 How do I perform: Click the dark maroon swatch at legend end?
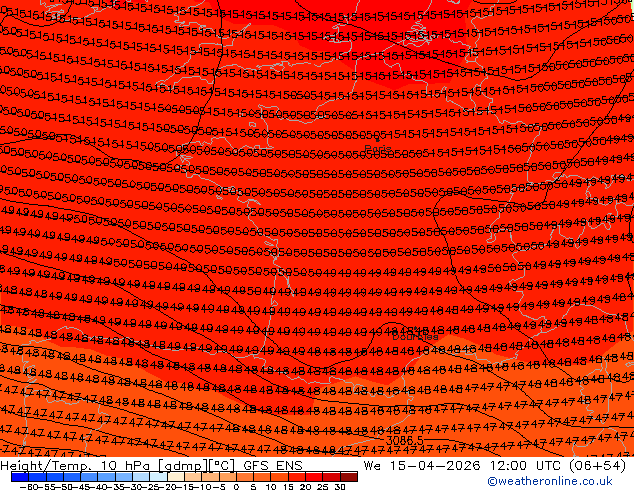click(x=349, y=477)
